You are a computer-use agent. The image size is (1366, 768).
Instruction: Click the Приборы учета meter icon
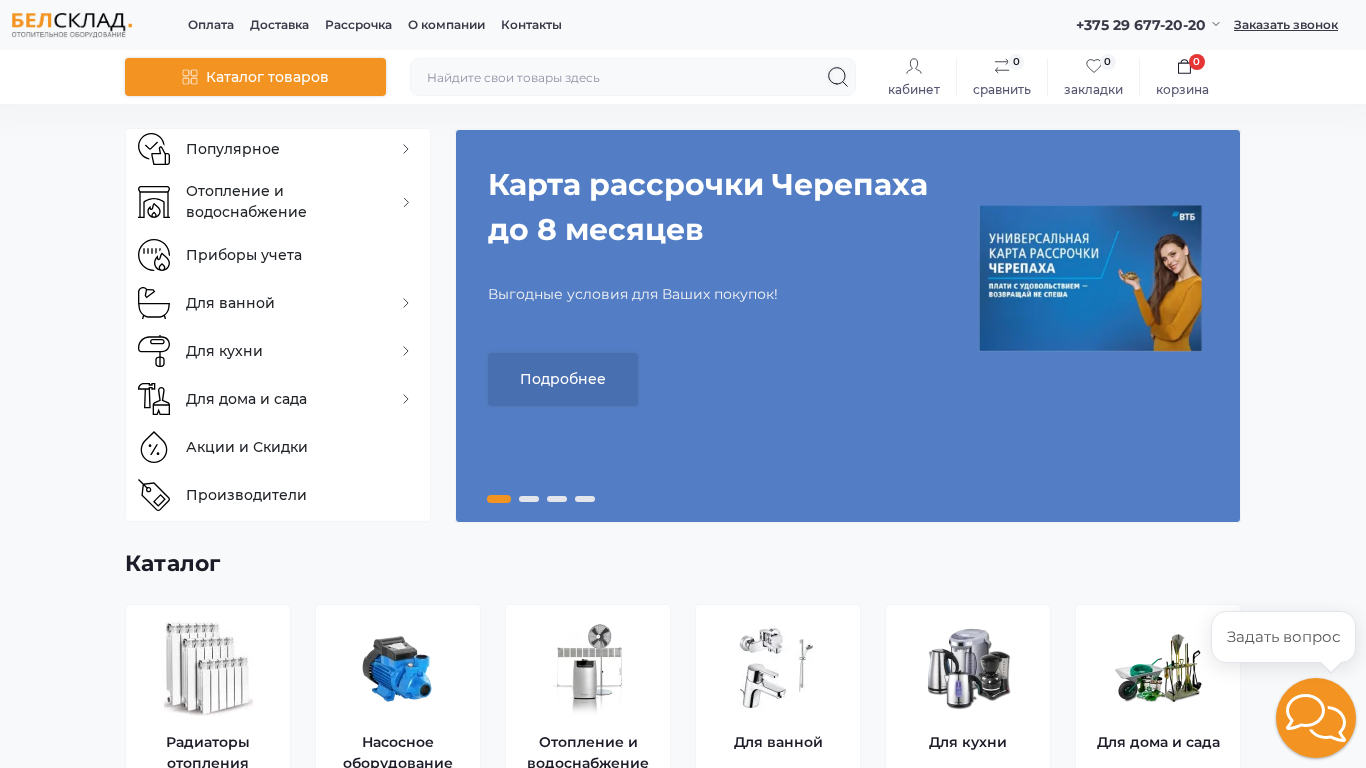154,255
